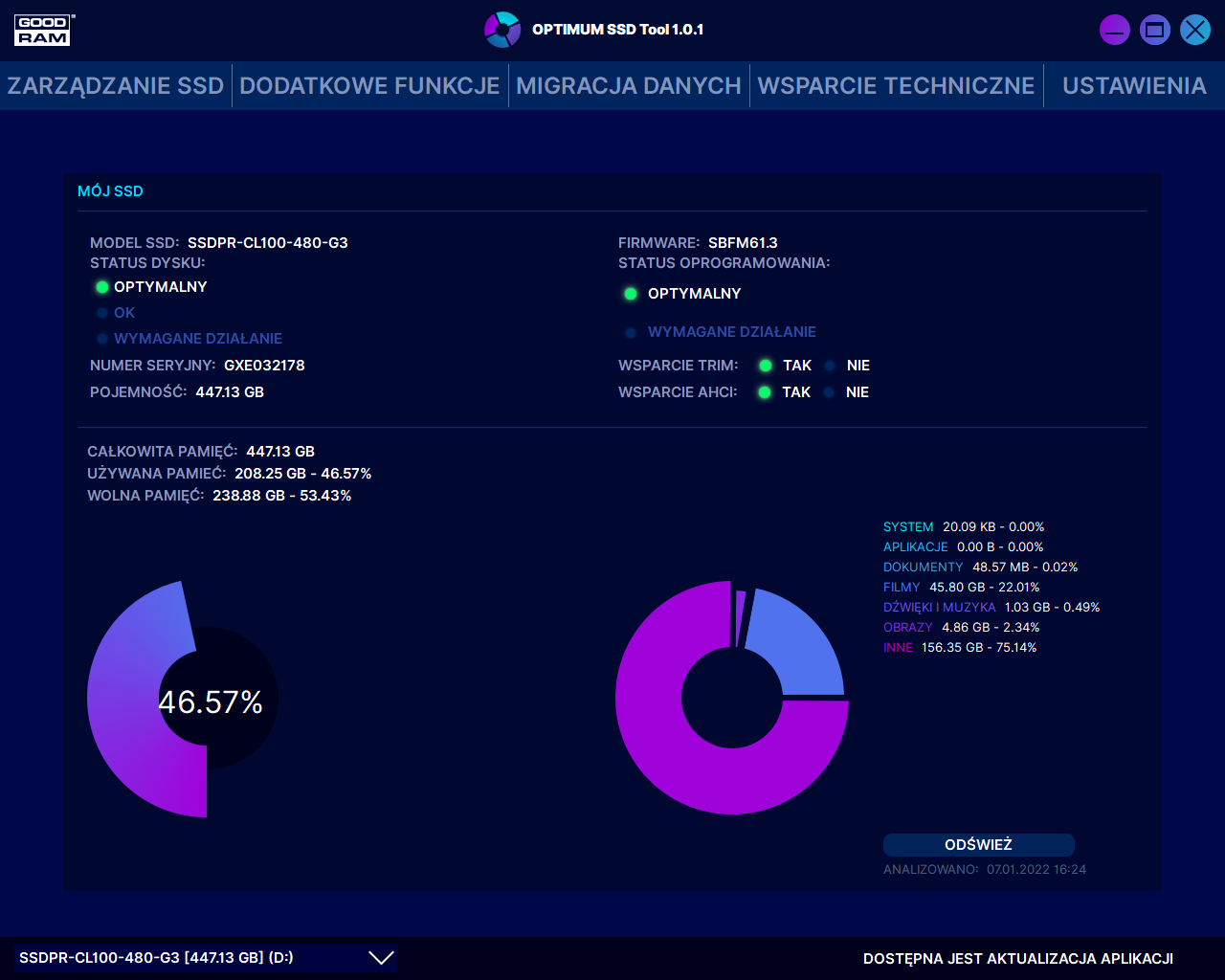Open the ZARZĄDZANIE SSD tab
Viewport: 1225px width, 980px height.
pyautogui.click(x=116, y=86)
